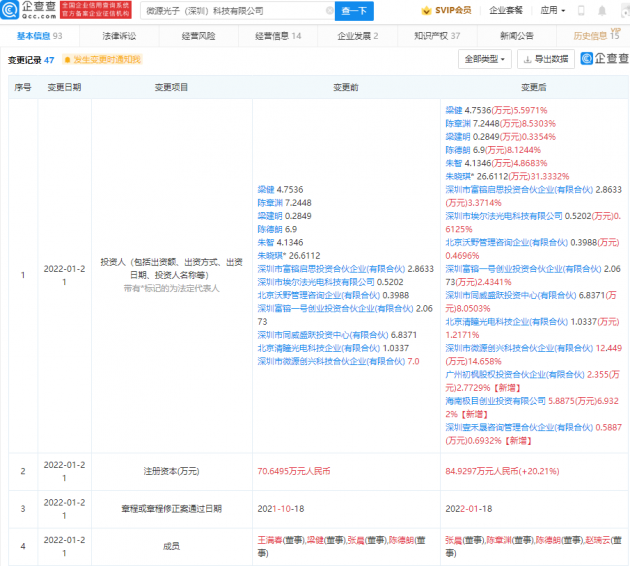Open 深圳市微源创兴科技合伙企业 link in 变更前 column
The image size is (630, 566).
(x=331, y=362)
